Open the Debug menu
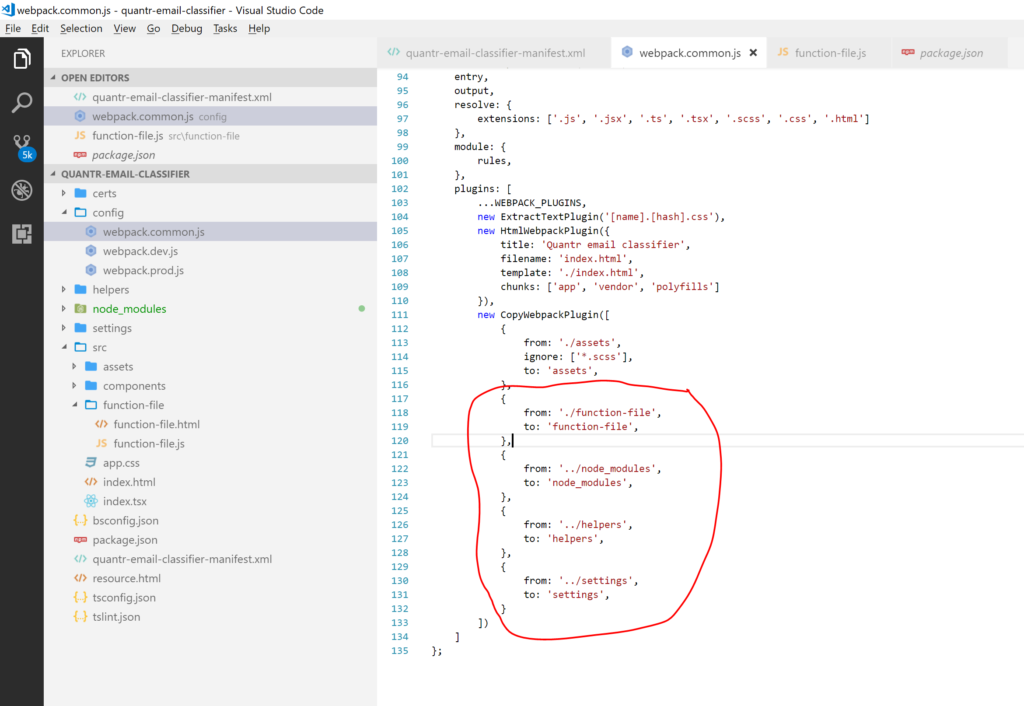This screenshot has width=1024, height=706. tap(187, 28)
